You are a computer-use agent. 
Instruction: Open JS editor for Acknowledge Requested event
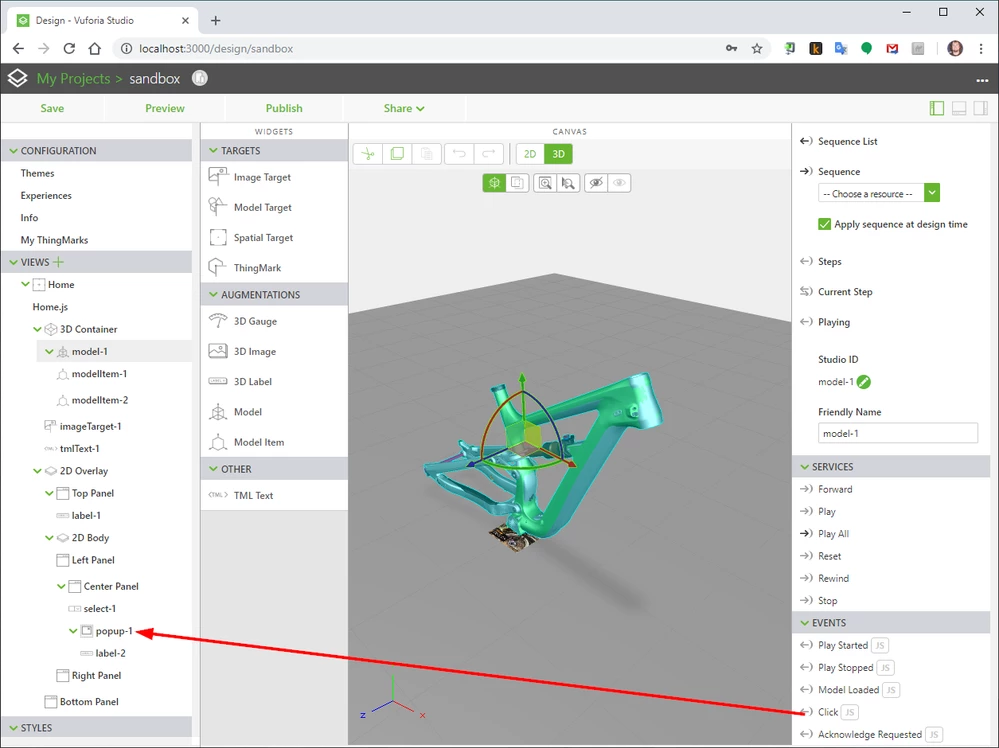click(933, 735)
